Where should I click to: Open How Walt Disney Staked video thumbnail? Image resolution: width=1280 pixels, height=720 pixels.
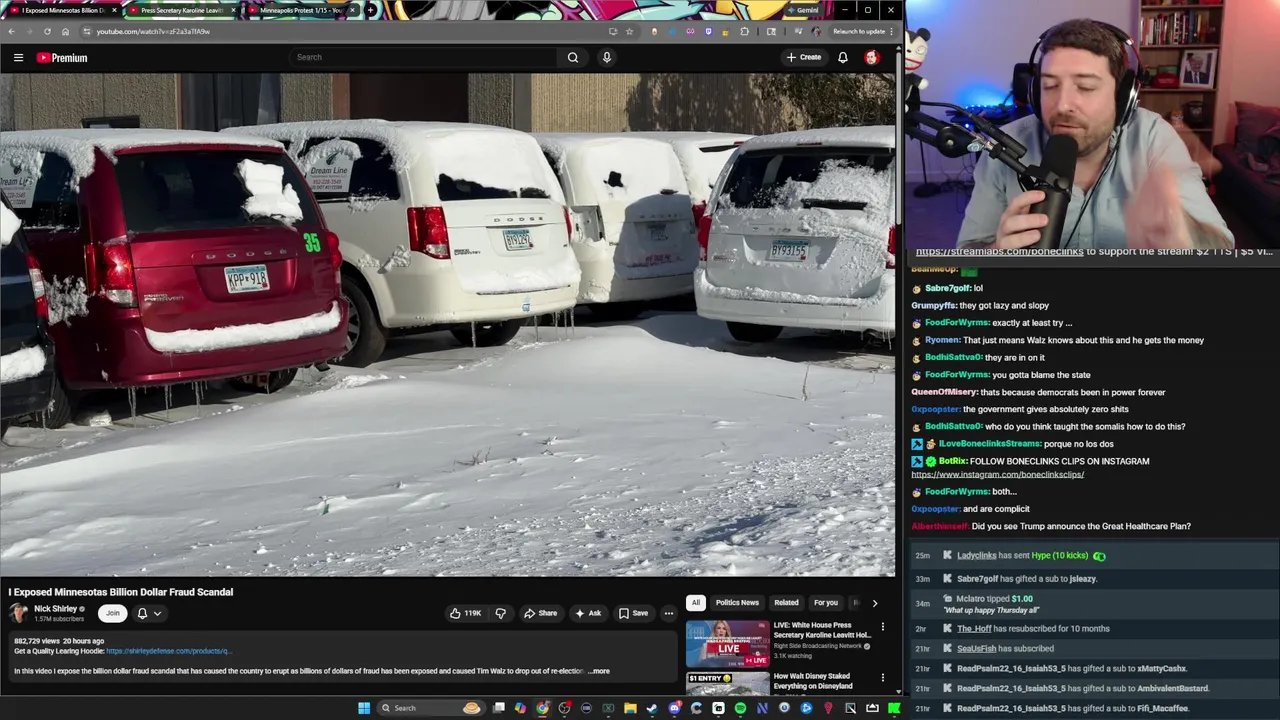(x=728, y=684)
